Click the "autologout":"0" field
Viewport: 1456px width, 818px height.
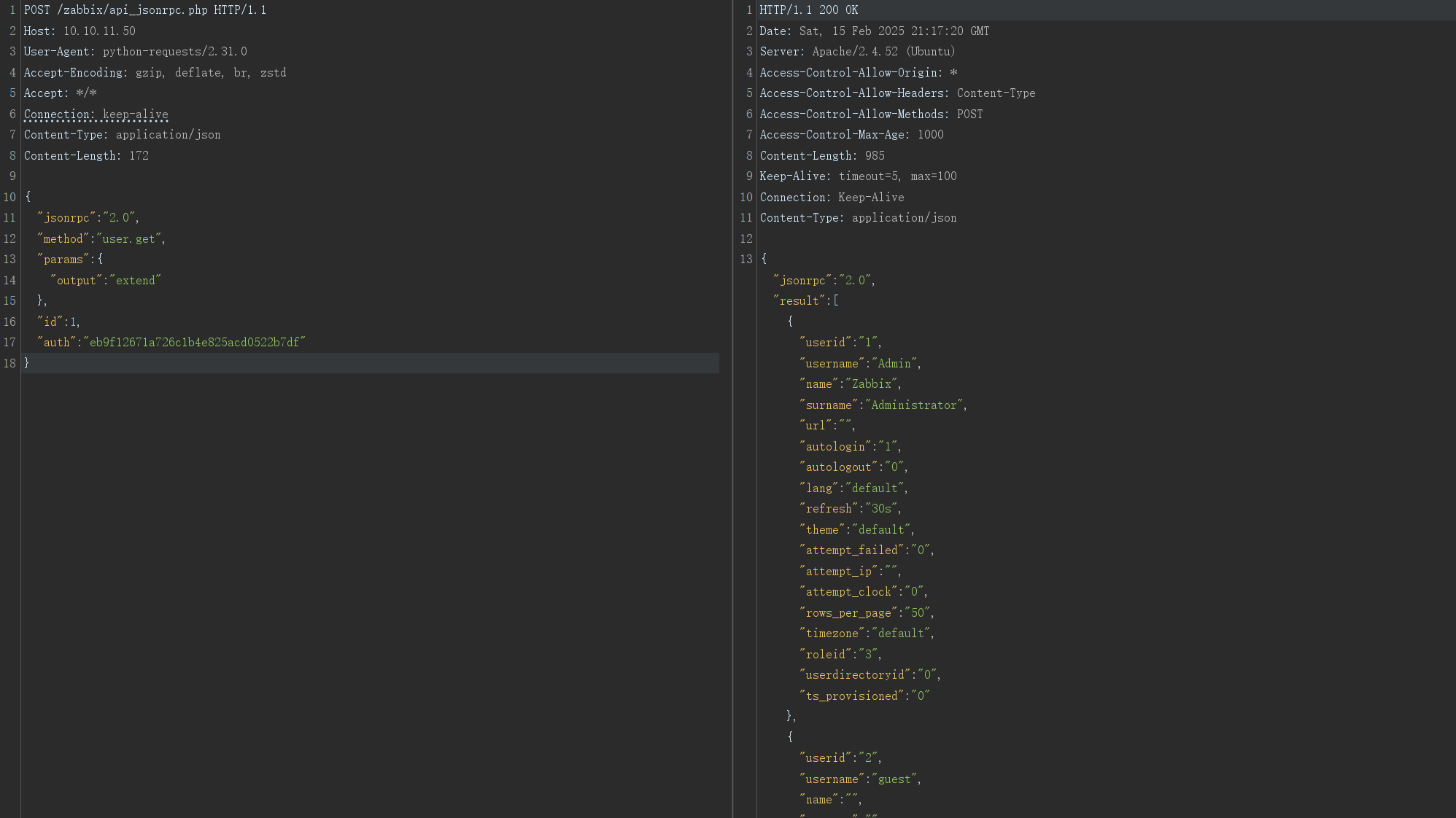tap(853, 467)
